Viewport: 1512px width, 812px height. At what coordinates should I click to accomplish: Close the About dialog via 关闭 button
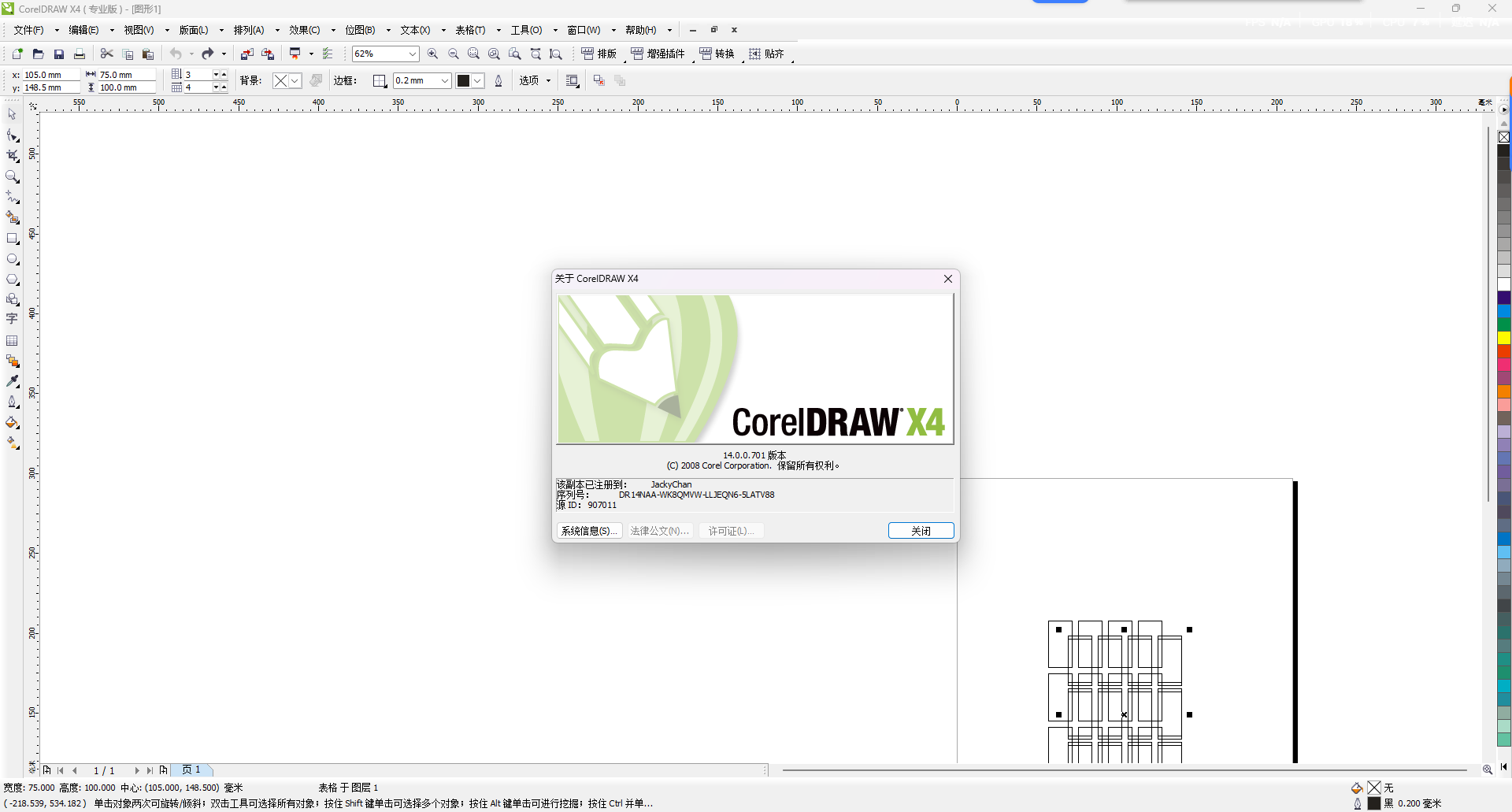(920, 530)
